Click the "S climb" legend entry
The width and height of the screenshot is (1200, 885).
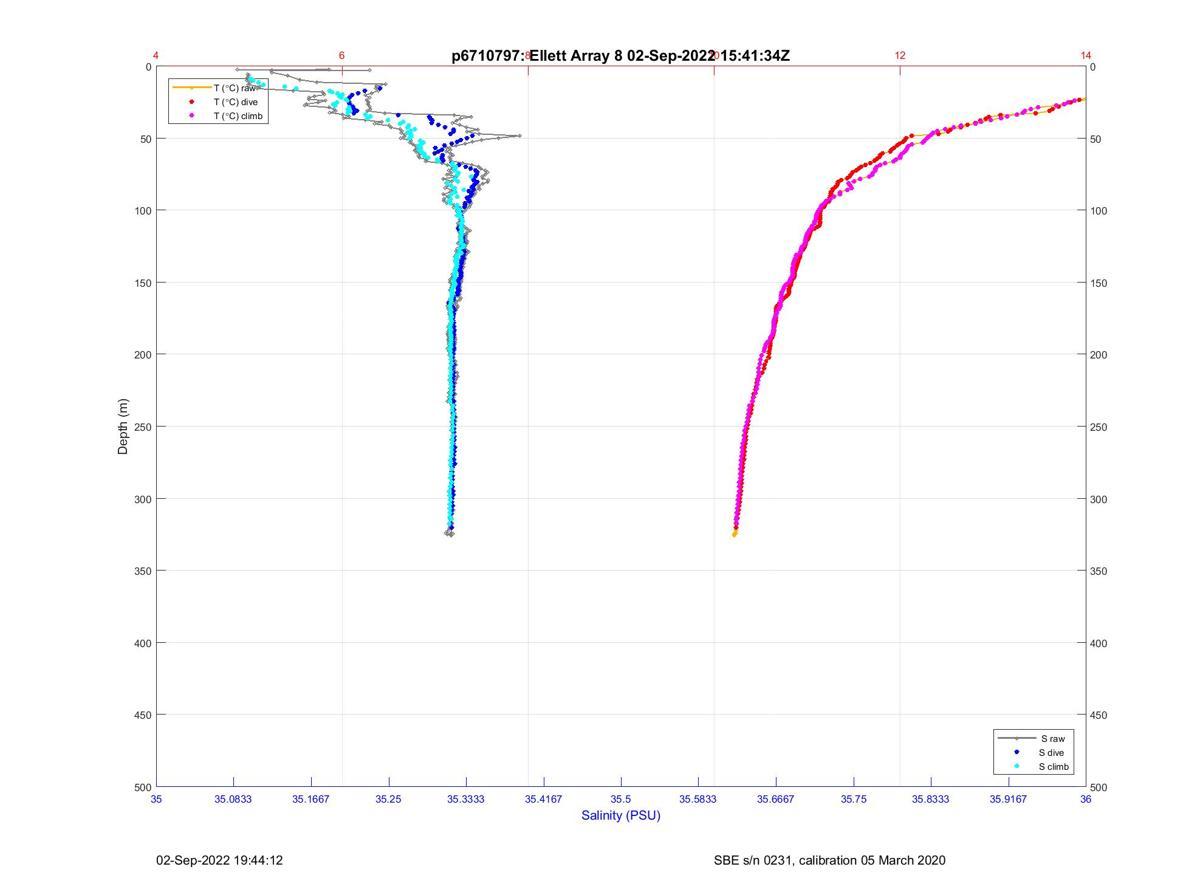point(1054,767)
